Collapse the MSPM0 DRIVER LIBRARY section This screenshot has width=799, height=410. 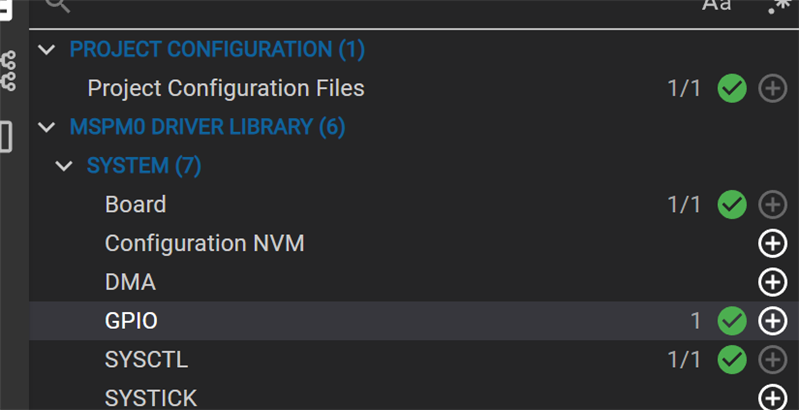[46, 127]
